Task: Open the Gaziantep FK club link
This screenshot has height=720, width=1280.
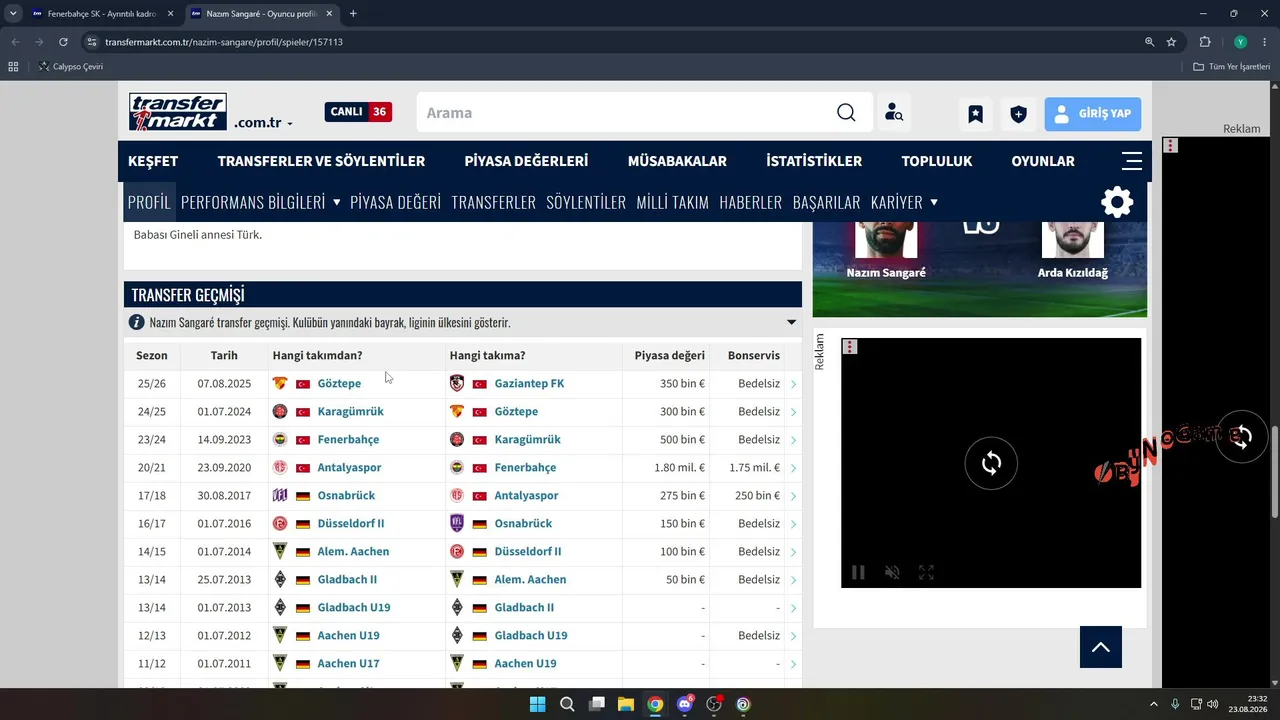Action: point(529,383)
